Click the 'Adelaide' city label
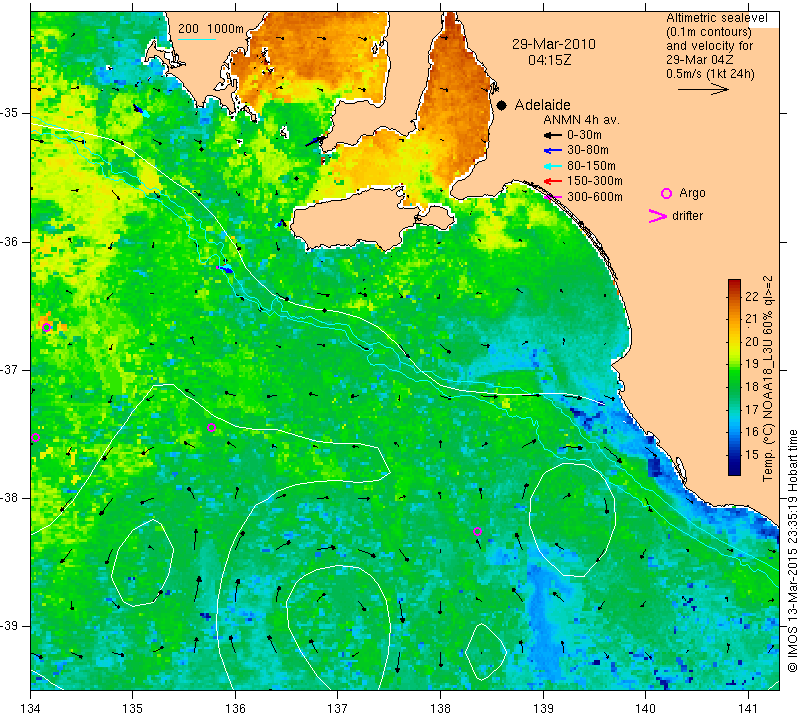The image size is (800, 720). [x=542, y=105]
